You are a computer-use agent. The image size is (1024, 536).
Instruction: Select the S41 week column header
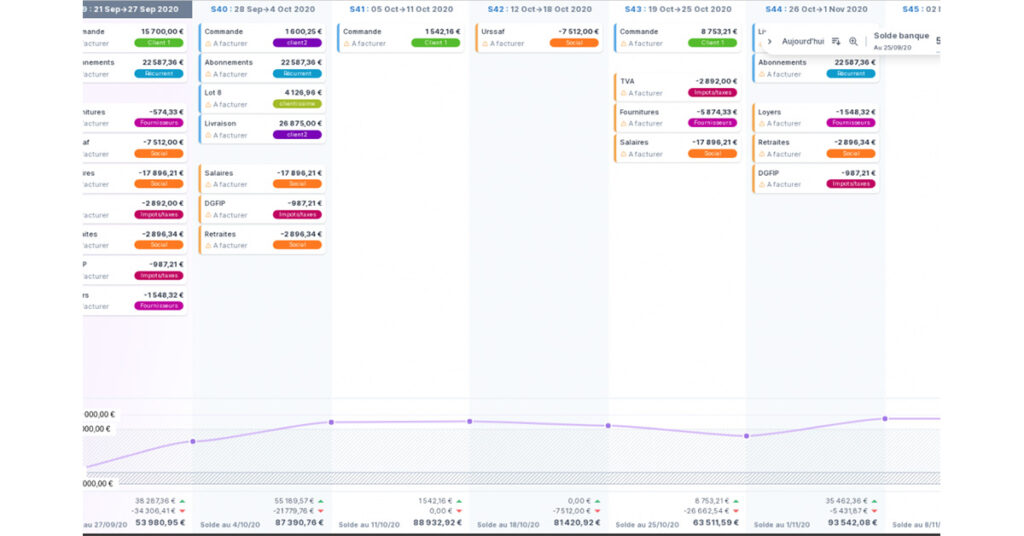tap(400, 9)
